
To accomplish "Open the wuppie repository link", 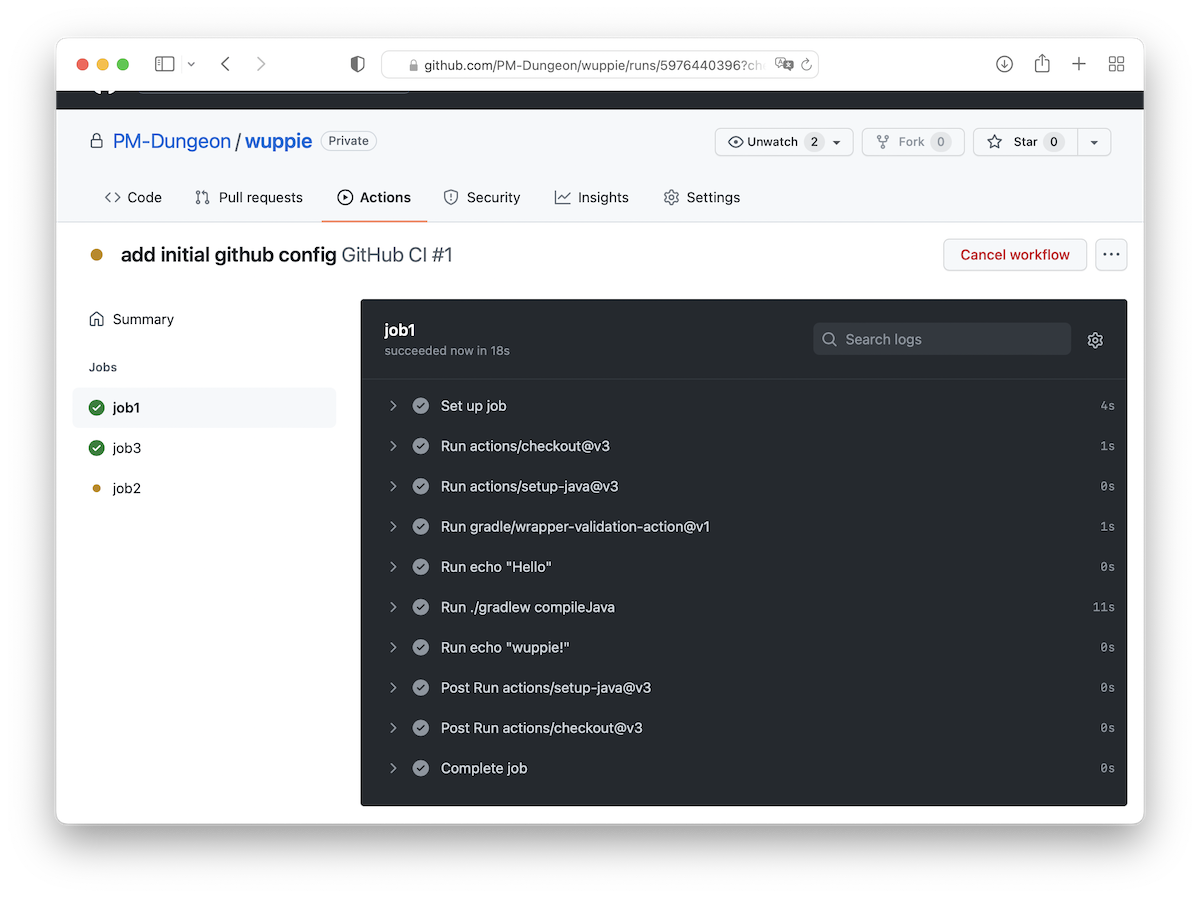I will 278,141.
